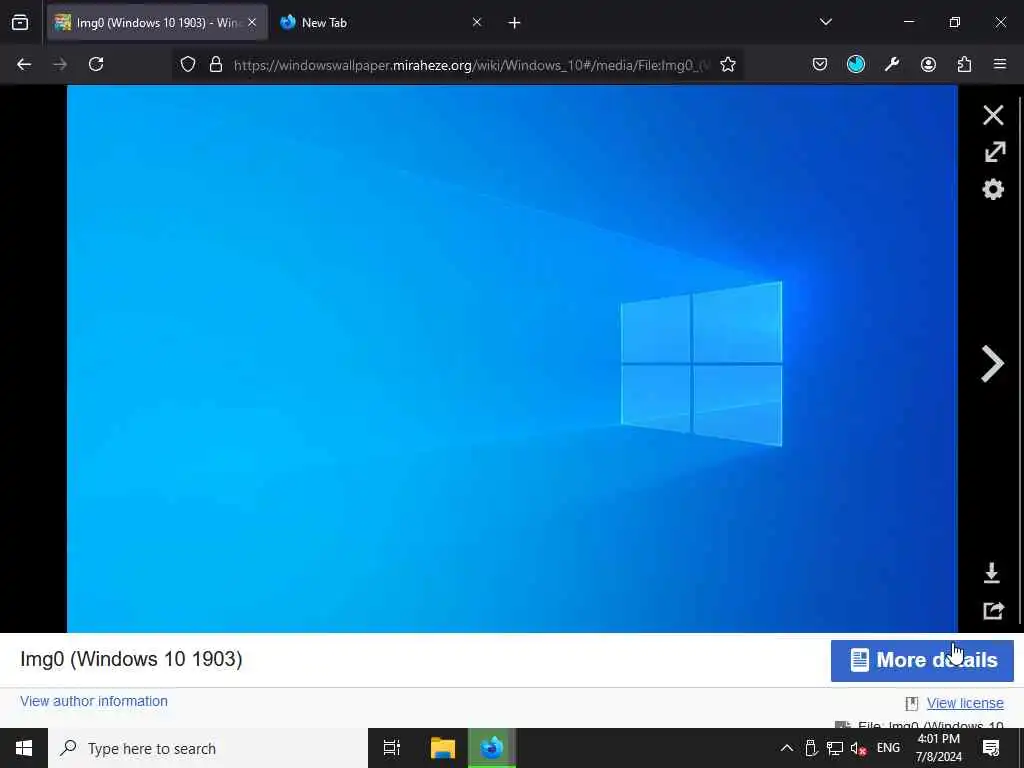This screenshot has width=1024, height=768.
Task: Open a new tab with the plus button
Action: [x=514, y=23]
